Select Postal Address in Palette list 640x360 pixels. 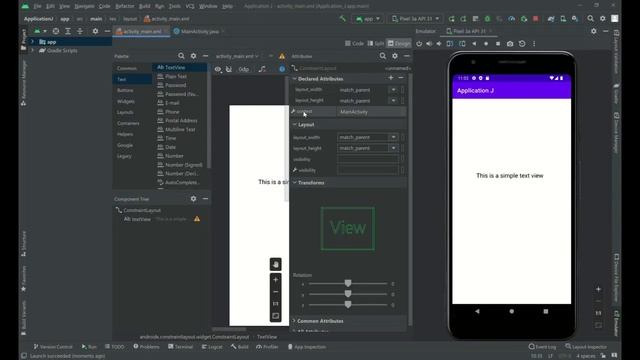pyautogui.click(x=180, y=120)
